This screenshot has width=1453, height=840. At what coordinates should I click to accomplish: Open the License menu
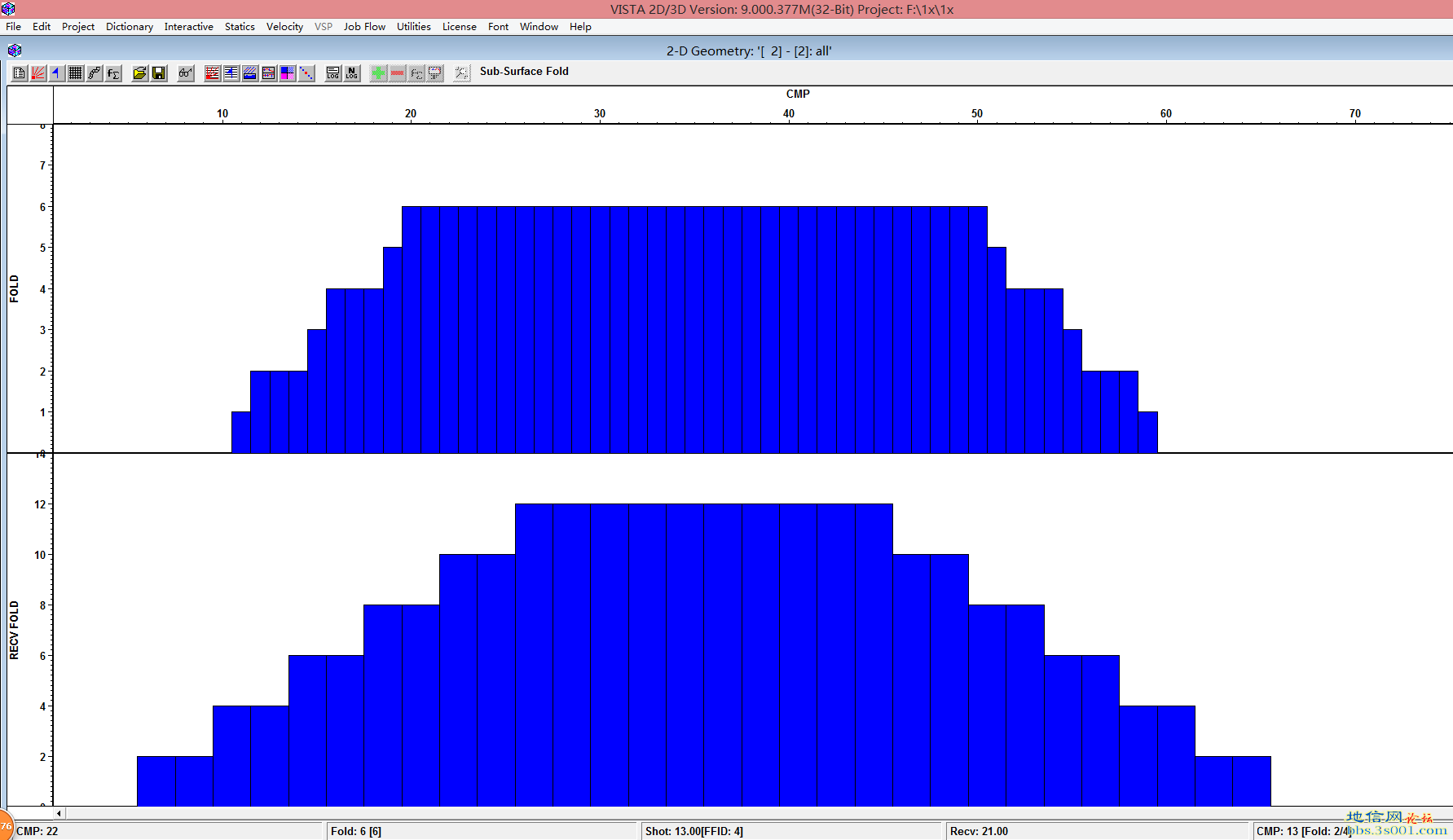[460, 27]
